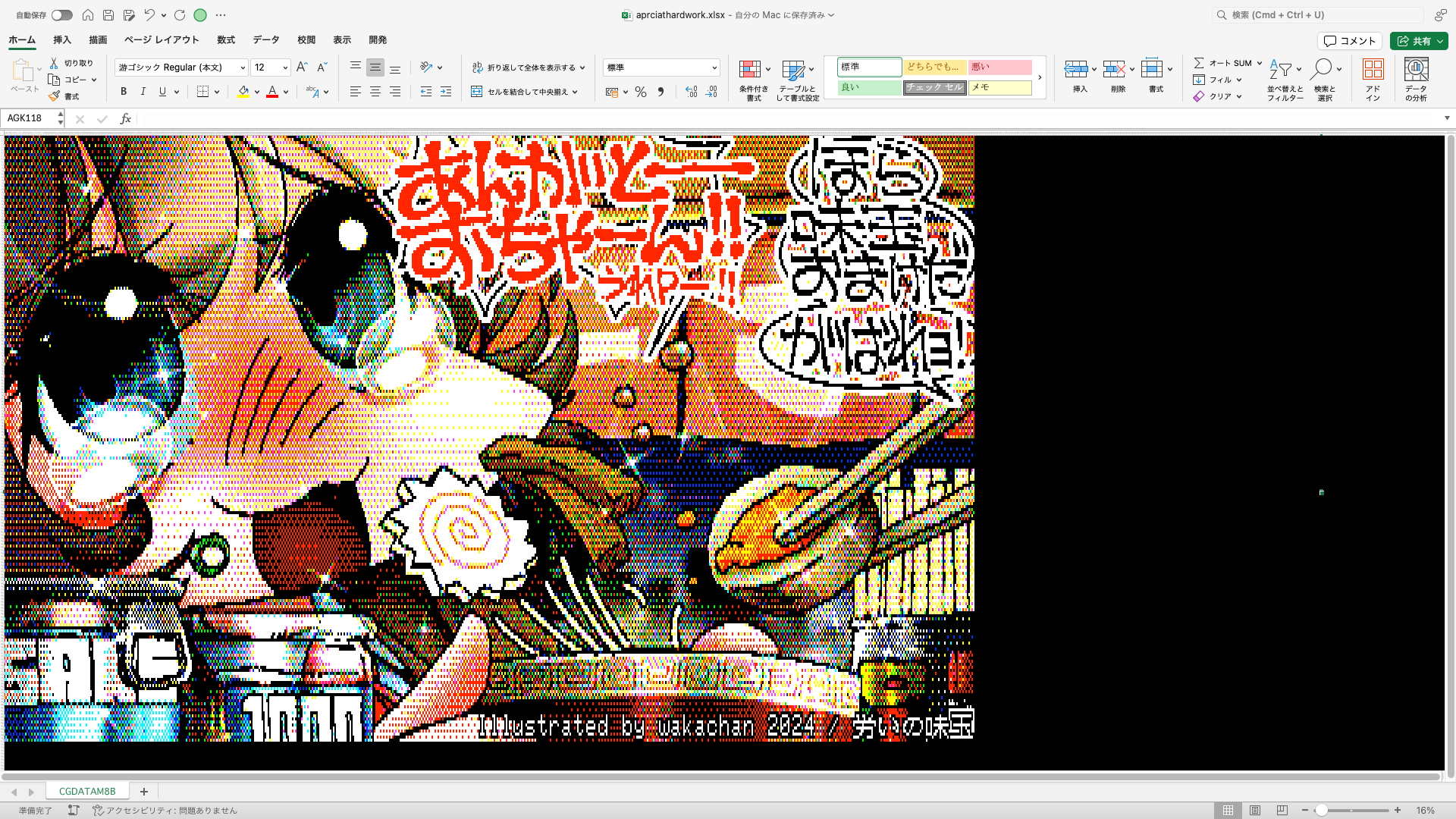The image size is (1456, 819).
Task: Click the cut (切り取り) scissors icon
Action: (54, 63)
